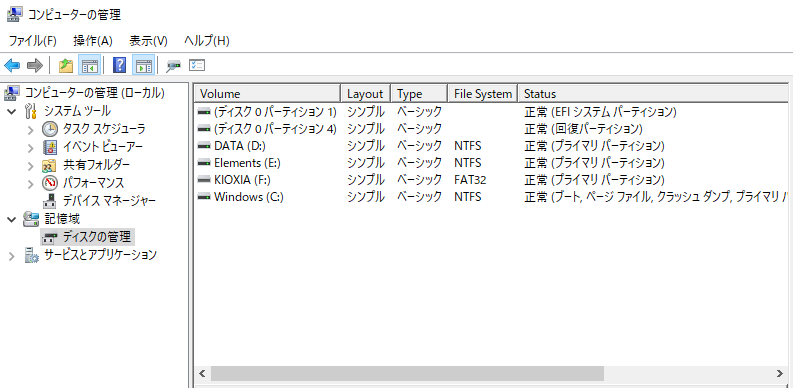
Task: Select the Shared Folders icon
Action: click(50, 165)
